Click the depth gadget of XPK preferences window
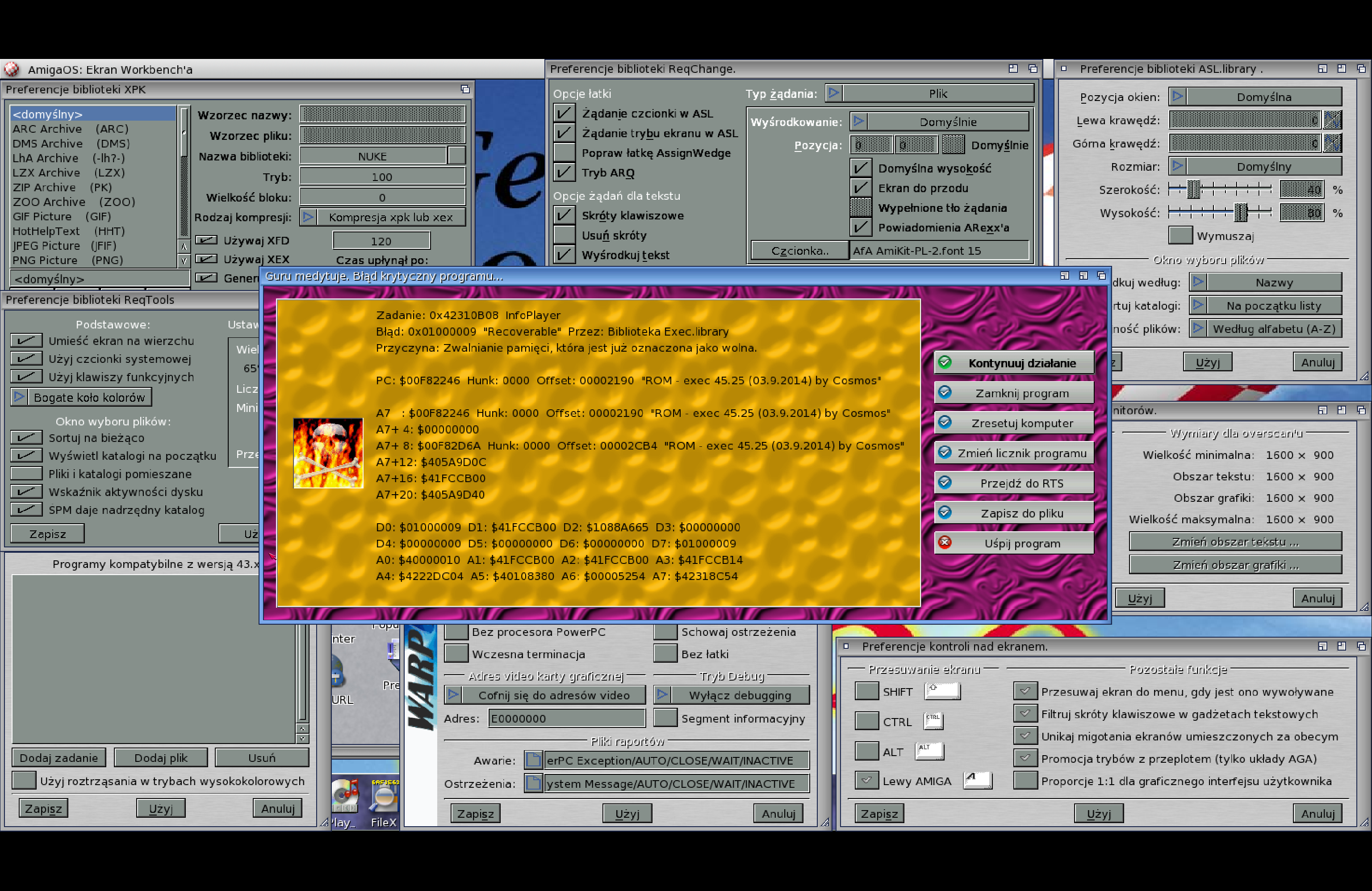Viewport: 1372px width, 891px height. (x=464, y=89)
